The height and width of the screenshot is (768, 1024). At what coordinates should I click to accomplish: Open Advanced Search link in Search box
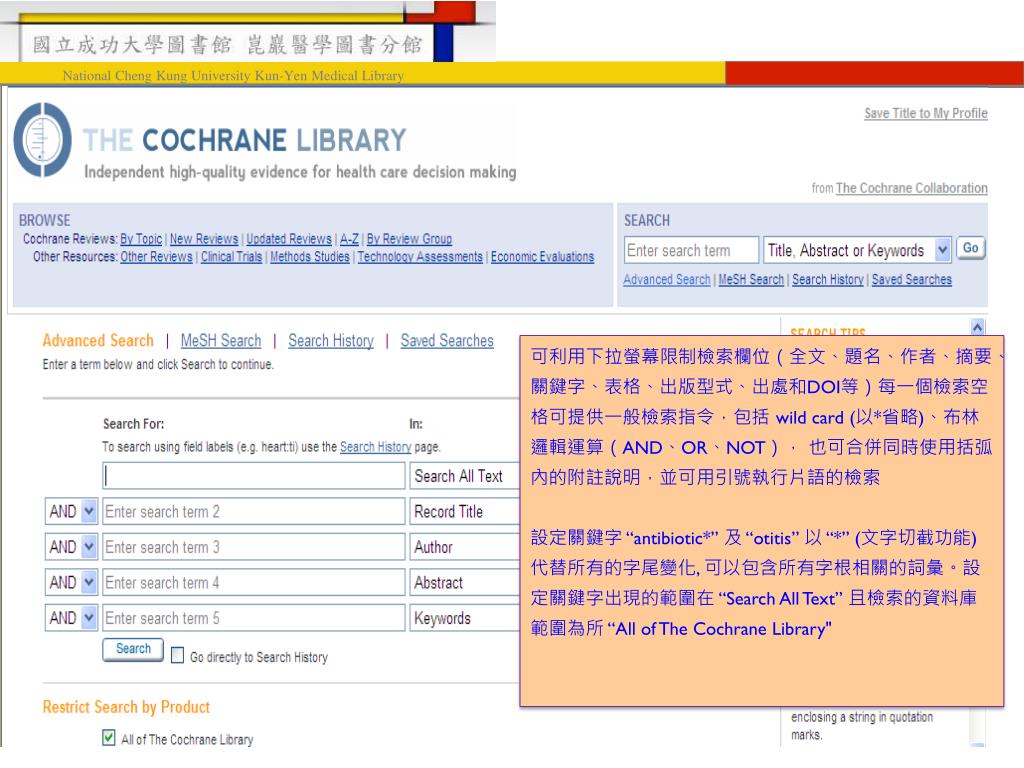(666, 280)
